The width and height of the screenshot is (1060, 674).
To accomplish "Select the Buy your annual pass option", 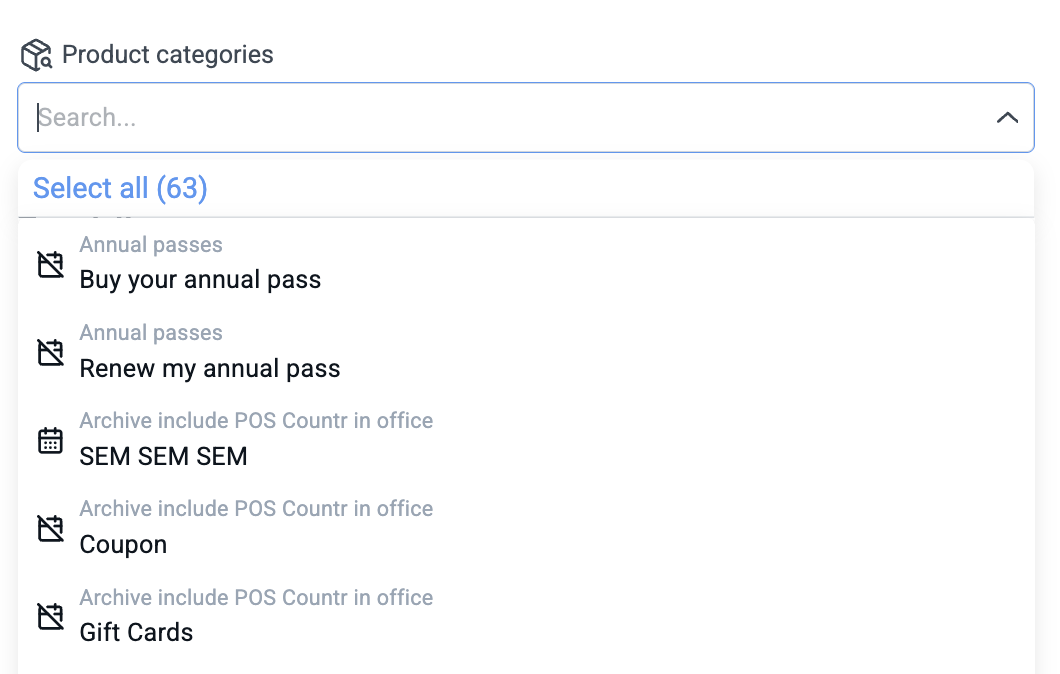I will click(526, 264).
